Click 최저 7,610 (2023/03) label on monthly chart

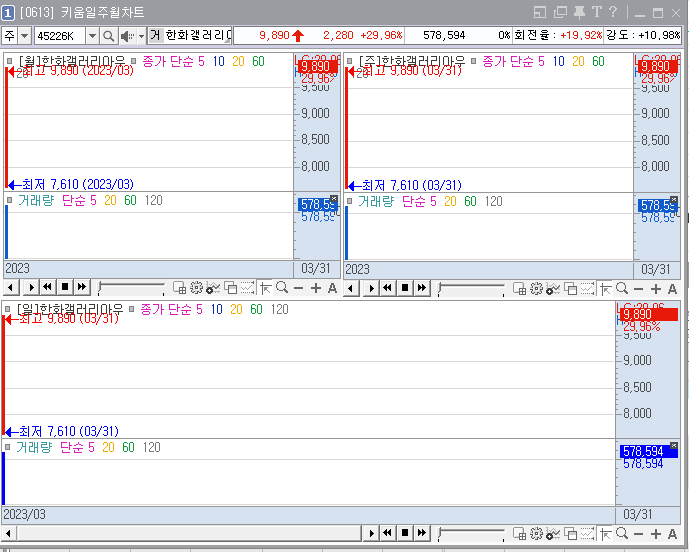[77, 184]
